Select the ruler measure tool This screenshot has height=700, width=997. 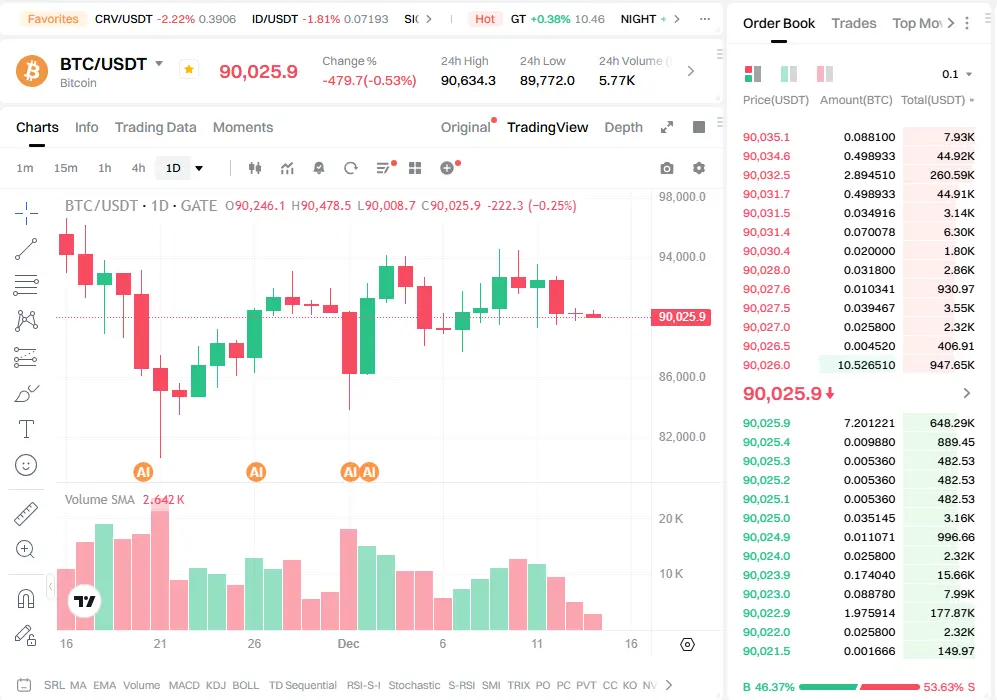click(x=26, y=514)
